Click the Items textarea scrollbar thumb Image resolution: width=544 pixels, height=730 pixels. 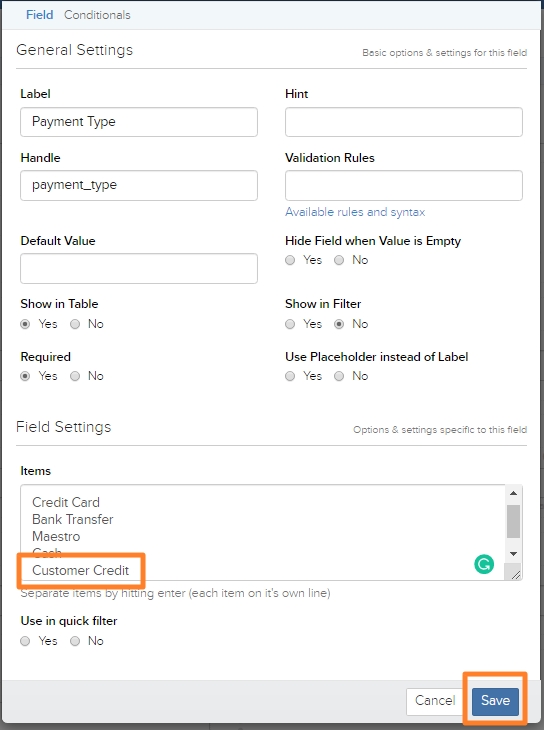point(513,521)
